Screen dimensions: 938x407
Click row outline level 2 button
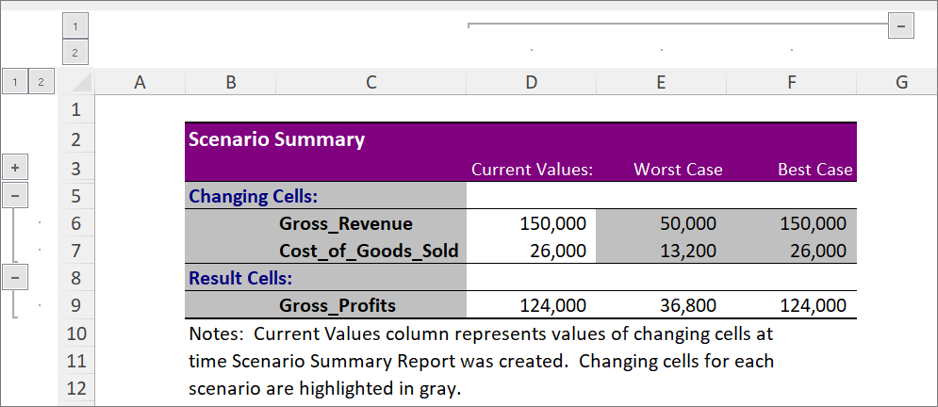click(41, 81)
